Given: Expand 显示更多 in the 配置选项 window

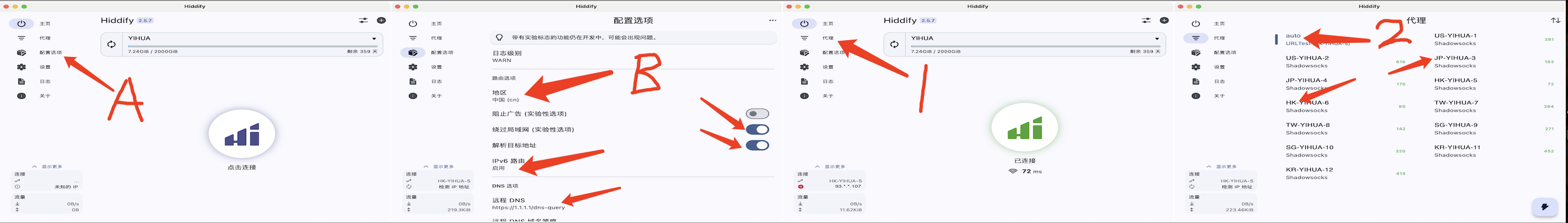Looking at the screenshot, I should click(x=438, y=167).
